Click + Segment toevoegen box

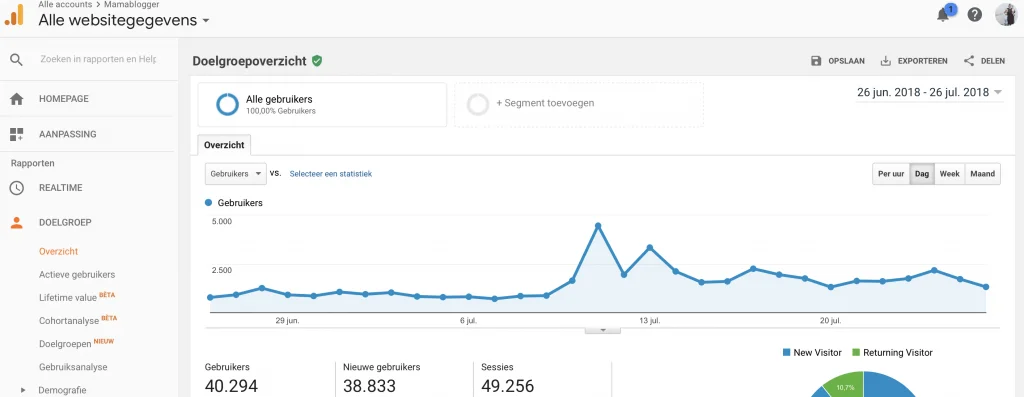[x=579, y=104]
